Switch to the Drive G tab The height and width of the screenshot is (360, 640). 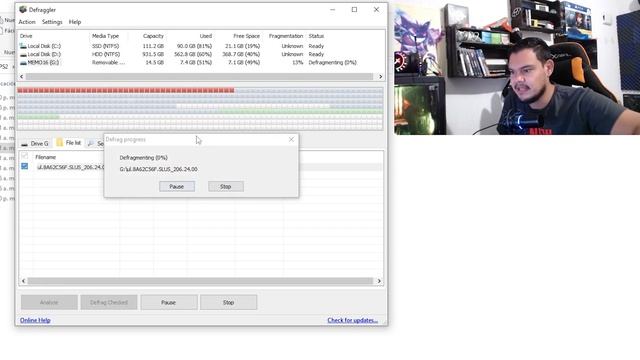point(35,143)
